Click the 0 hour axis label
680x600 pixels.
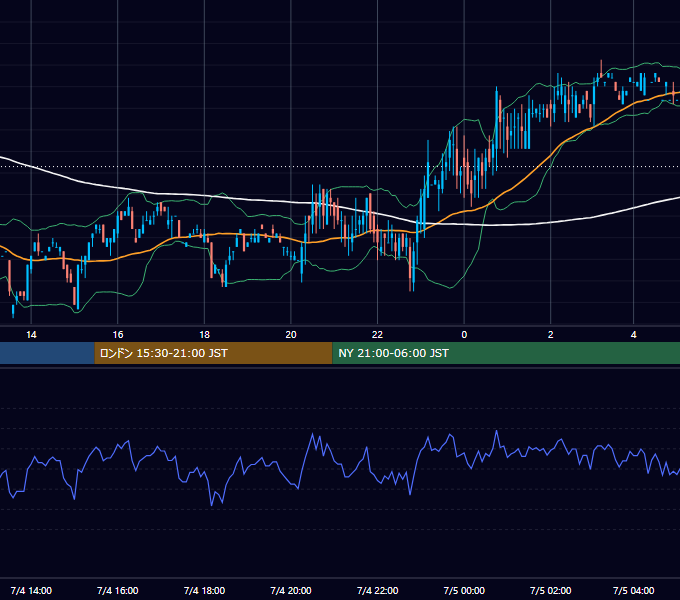coord(464,335)
